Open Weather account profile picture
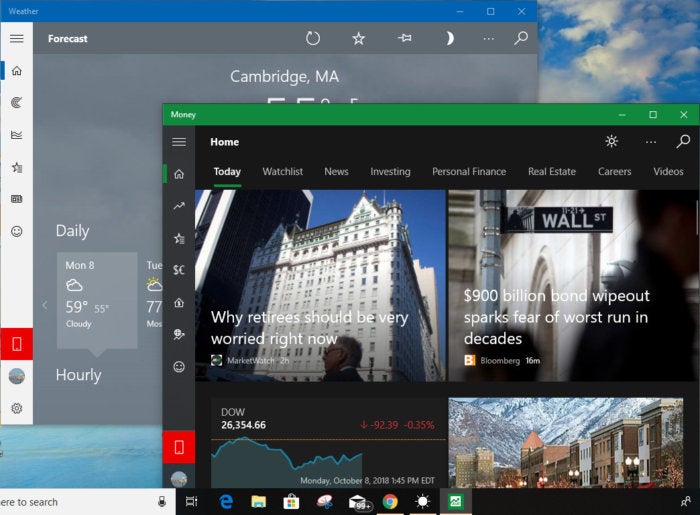Viewport: 700px width, 515px height. pyautogui.click(x=17, y=376)
